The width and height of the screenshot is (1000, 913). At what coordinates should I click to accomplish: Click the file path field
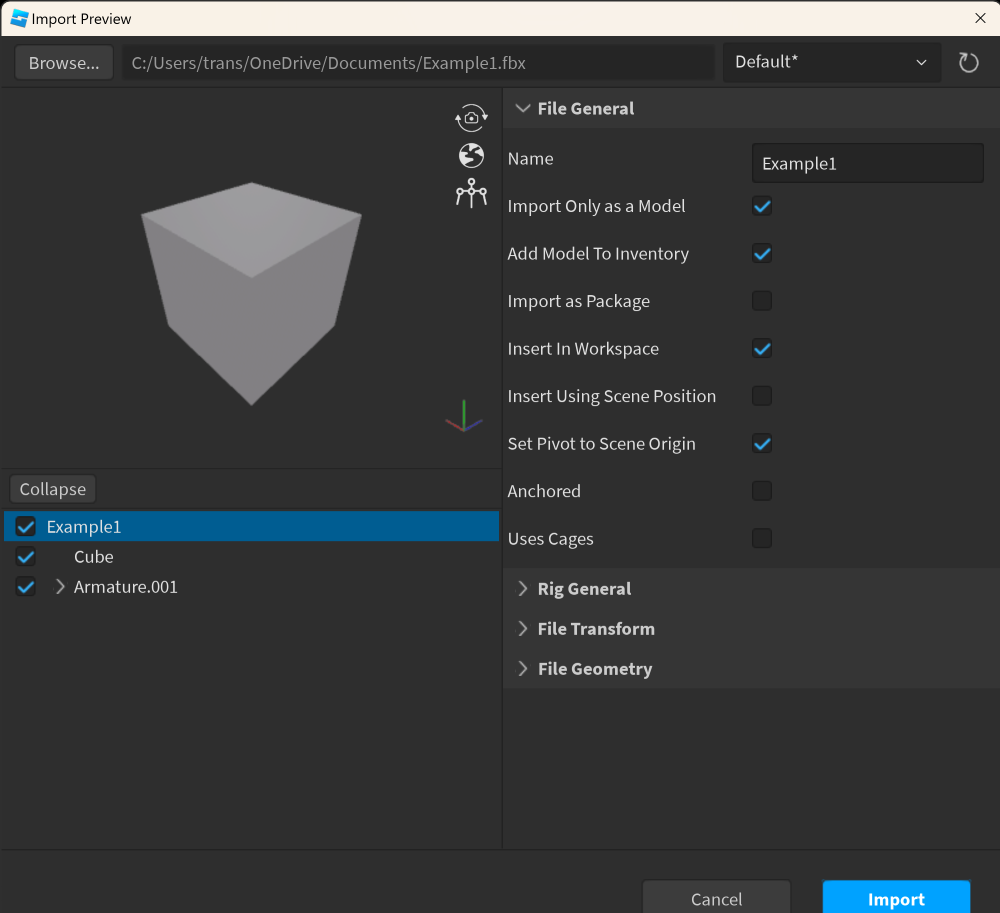coord(418,62)
